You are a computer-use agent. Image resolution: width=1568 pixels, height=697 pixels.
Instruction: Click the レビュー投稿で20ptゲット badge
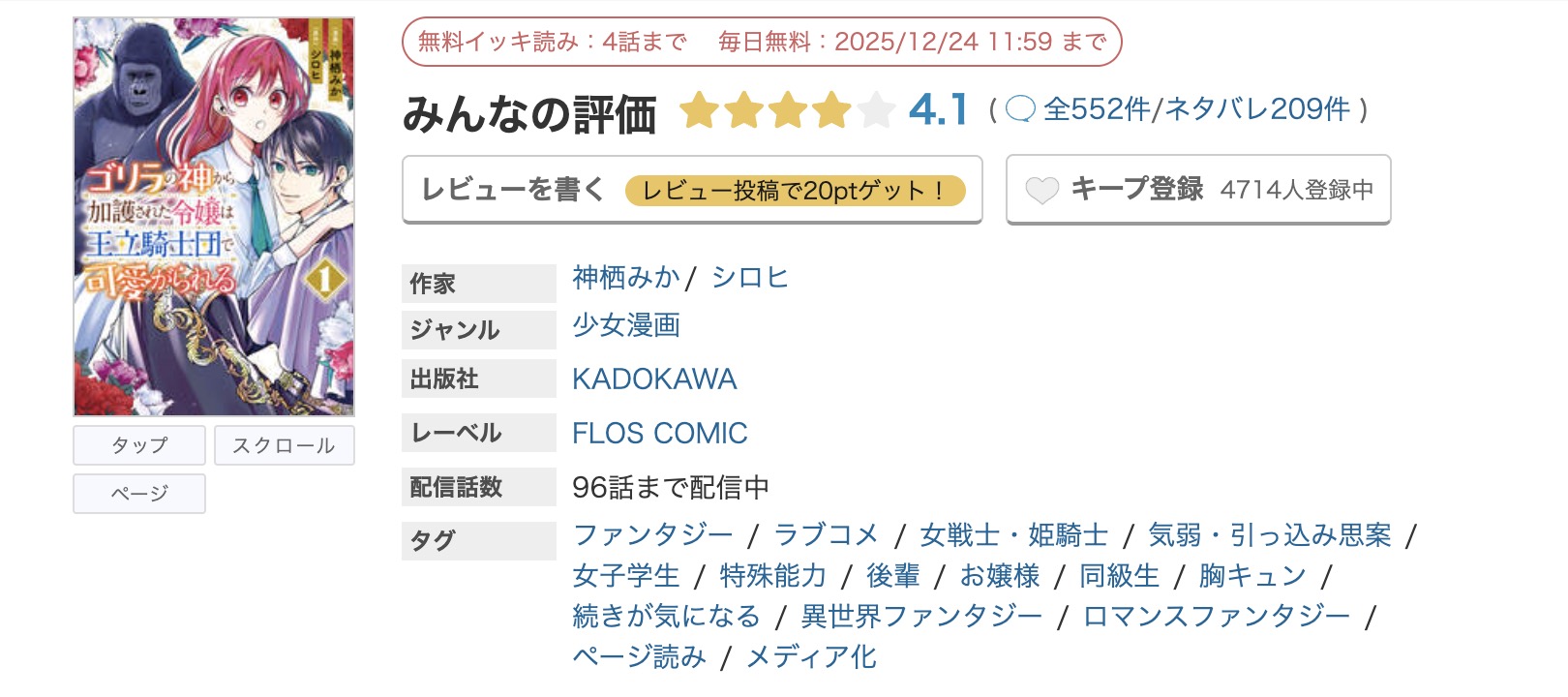click(798, 190)
